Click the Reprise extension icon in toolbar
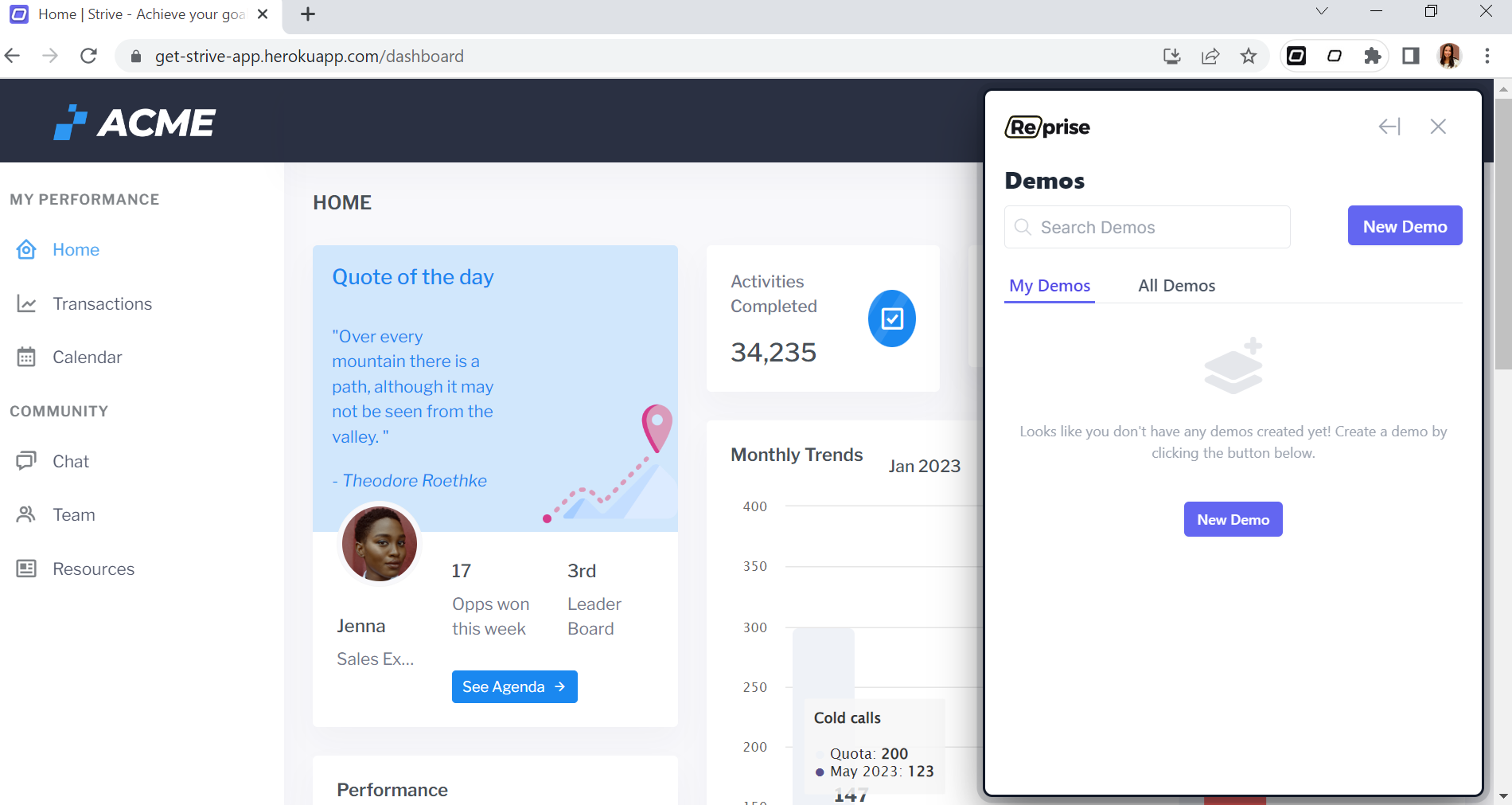The image size is (1512, 805). (x=1296, y=56)
